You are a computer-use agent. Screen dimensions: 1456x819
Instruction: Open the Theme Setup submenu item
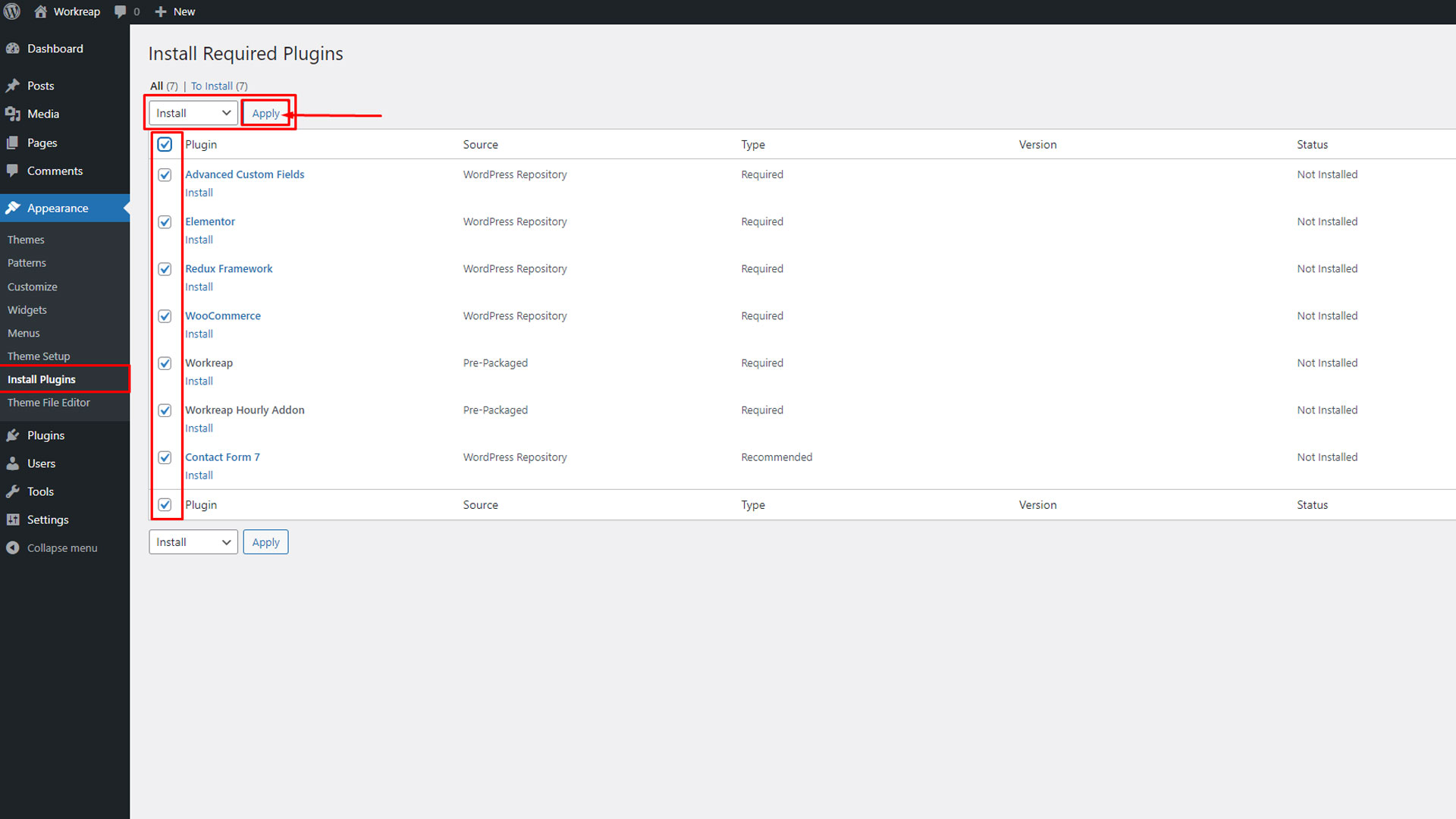(x=39, y=356)
